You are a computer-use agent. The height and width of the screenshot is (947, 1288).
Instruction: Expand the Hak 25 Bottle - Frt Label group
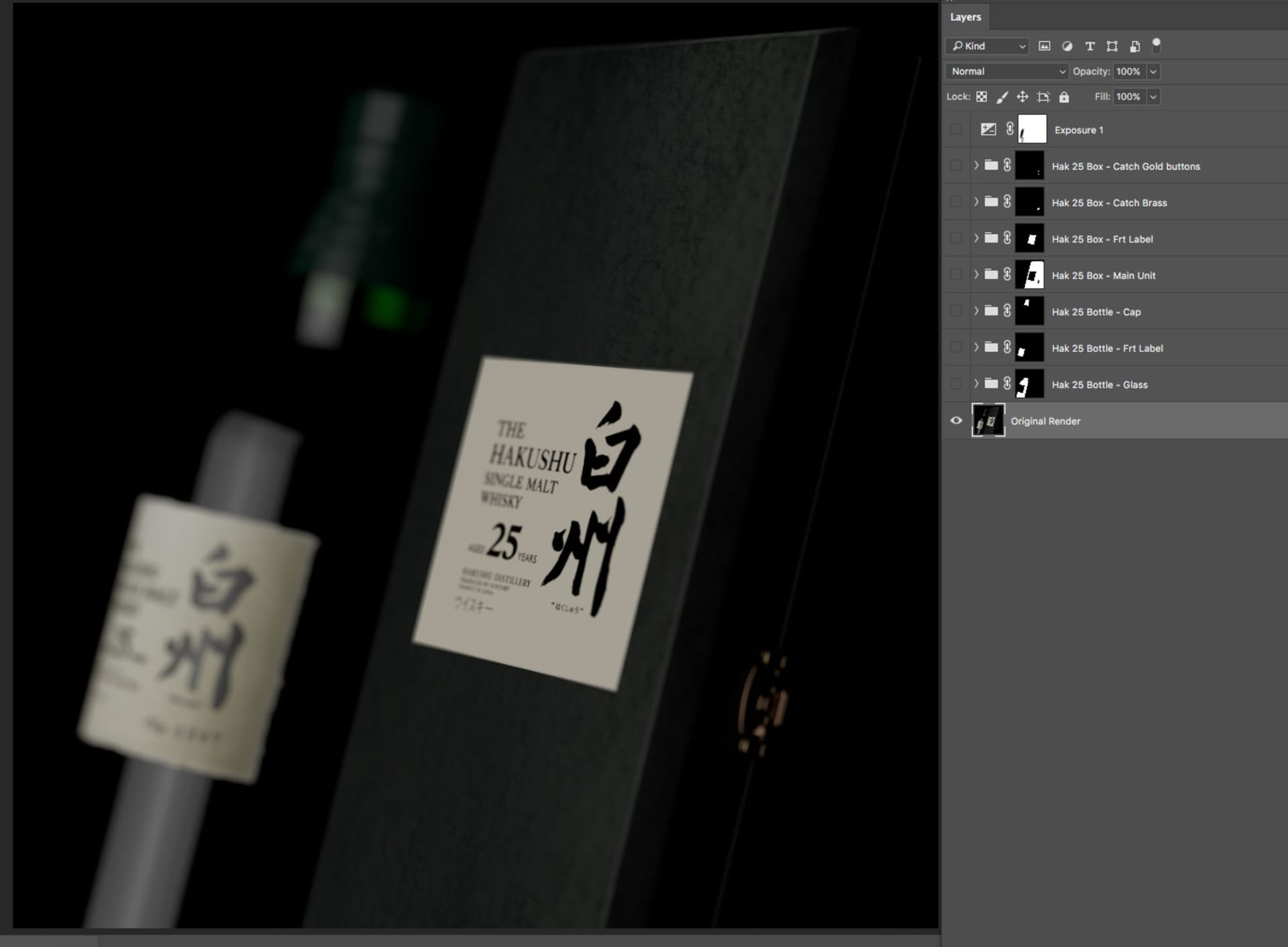pos(976,348)
